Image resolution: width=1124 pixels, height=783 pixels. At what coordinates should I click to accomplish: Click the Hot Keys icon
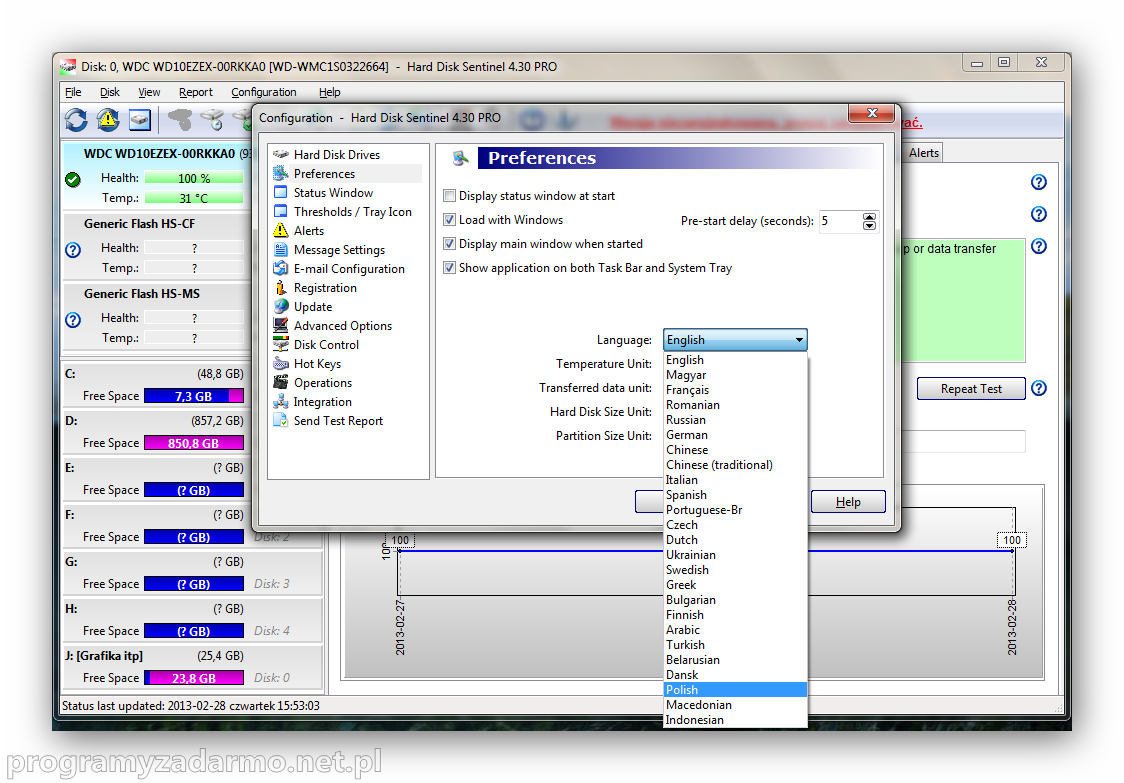[281, 364]
